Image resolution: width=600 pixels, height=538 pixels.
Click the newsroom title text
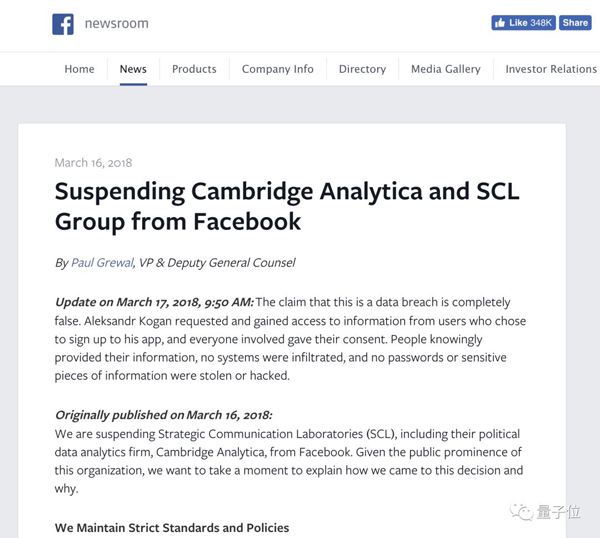pos(116,24)
